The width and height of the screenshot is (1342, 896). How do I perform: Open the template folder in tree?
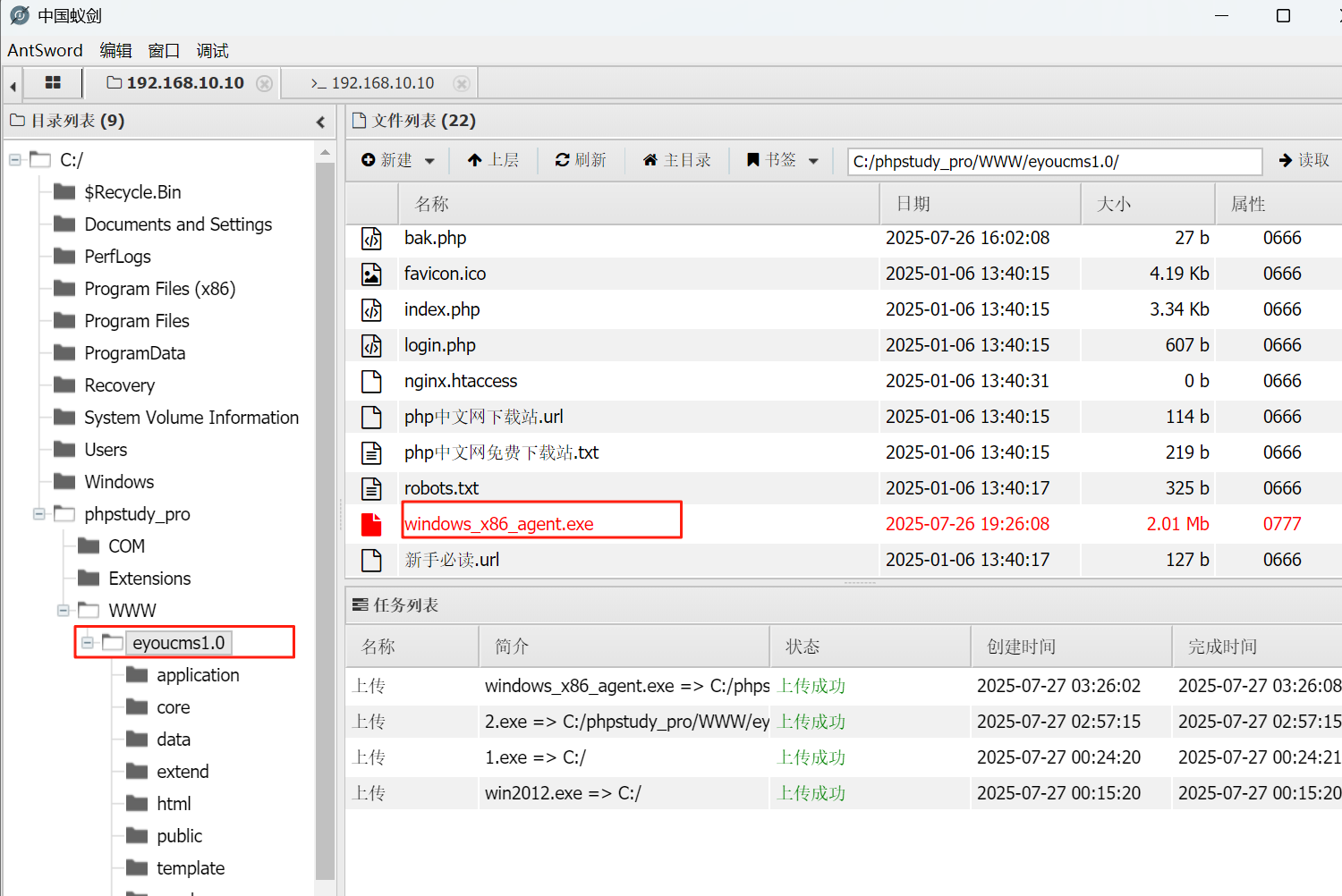point(191,868)
